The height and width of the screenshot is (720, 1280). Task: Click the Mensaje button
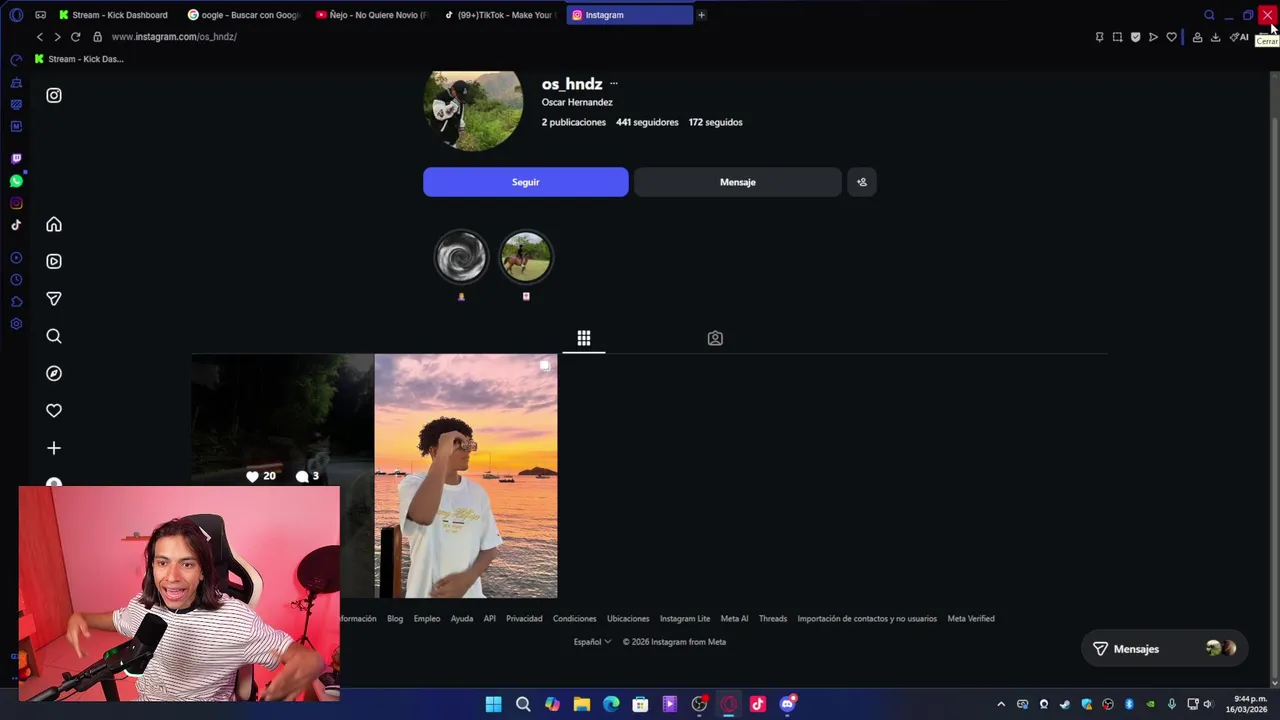(738, 182)
